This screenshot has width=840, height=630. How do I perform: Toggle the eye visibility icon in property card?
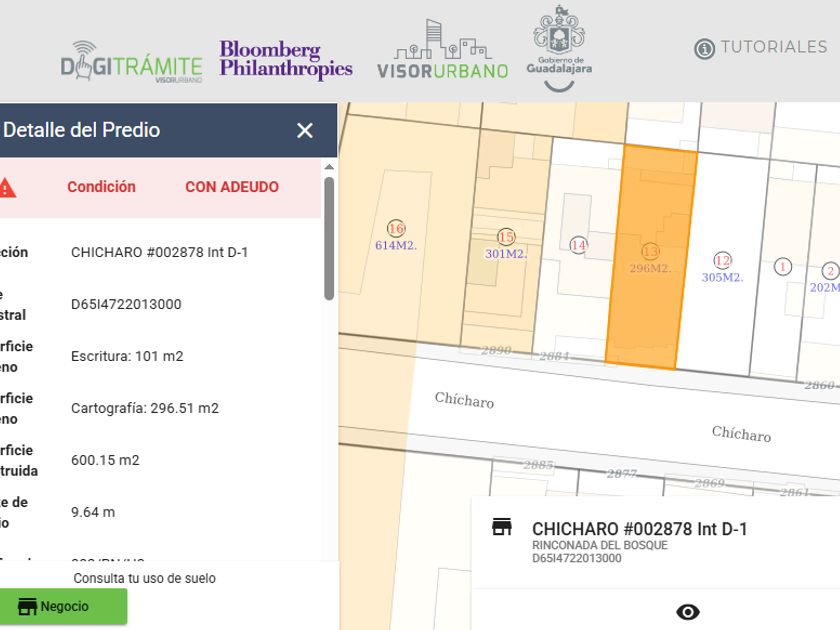[688, 612]
